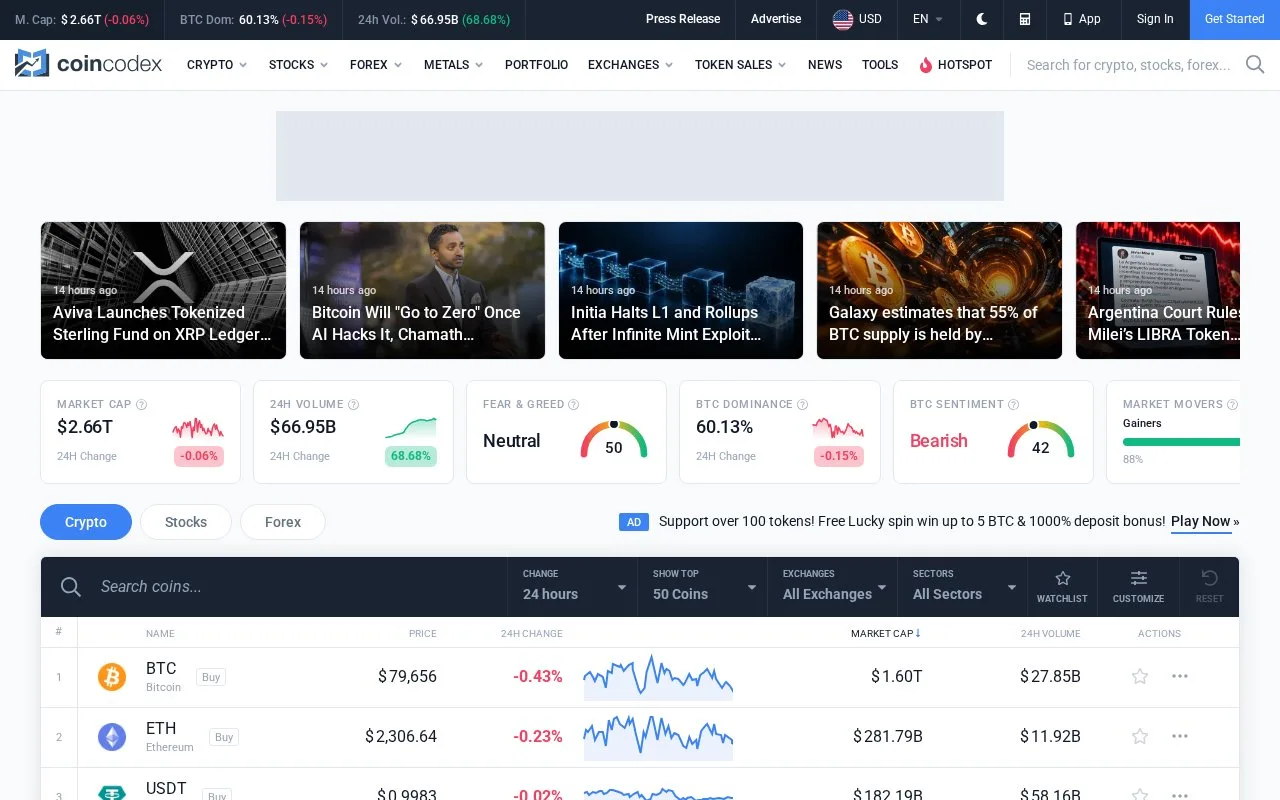Open the Aviva Tokenized Sterling Fund news card
The width and height of the screenshot is (1280, 800).
coord(163,290)
